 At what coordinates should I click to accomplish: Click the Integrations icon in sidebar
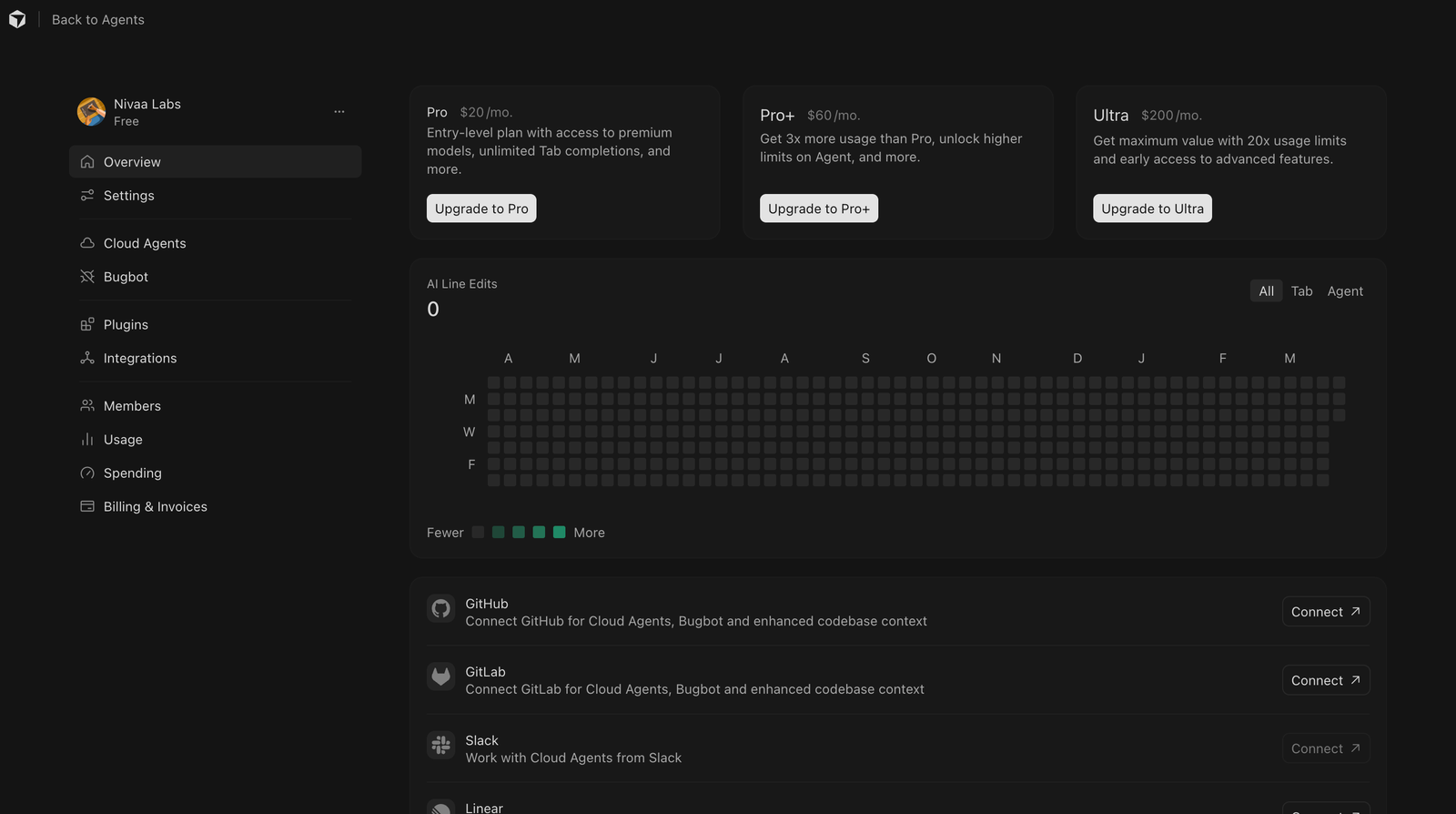[87, 359]
